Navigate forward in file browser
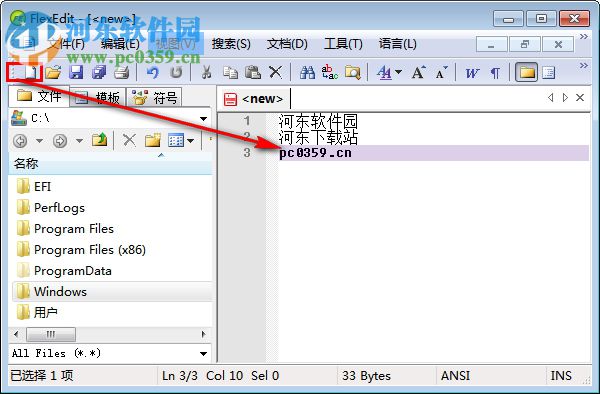Image resolution: width=600 pixels, height=394 pixels. tap(60, 141)
